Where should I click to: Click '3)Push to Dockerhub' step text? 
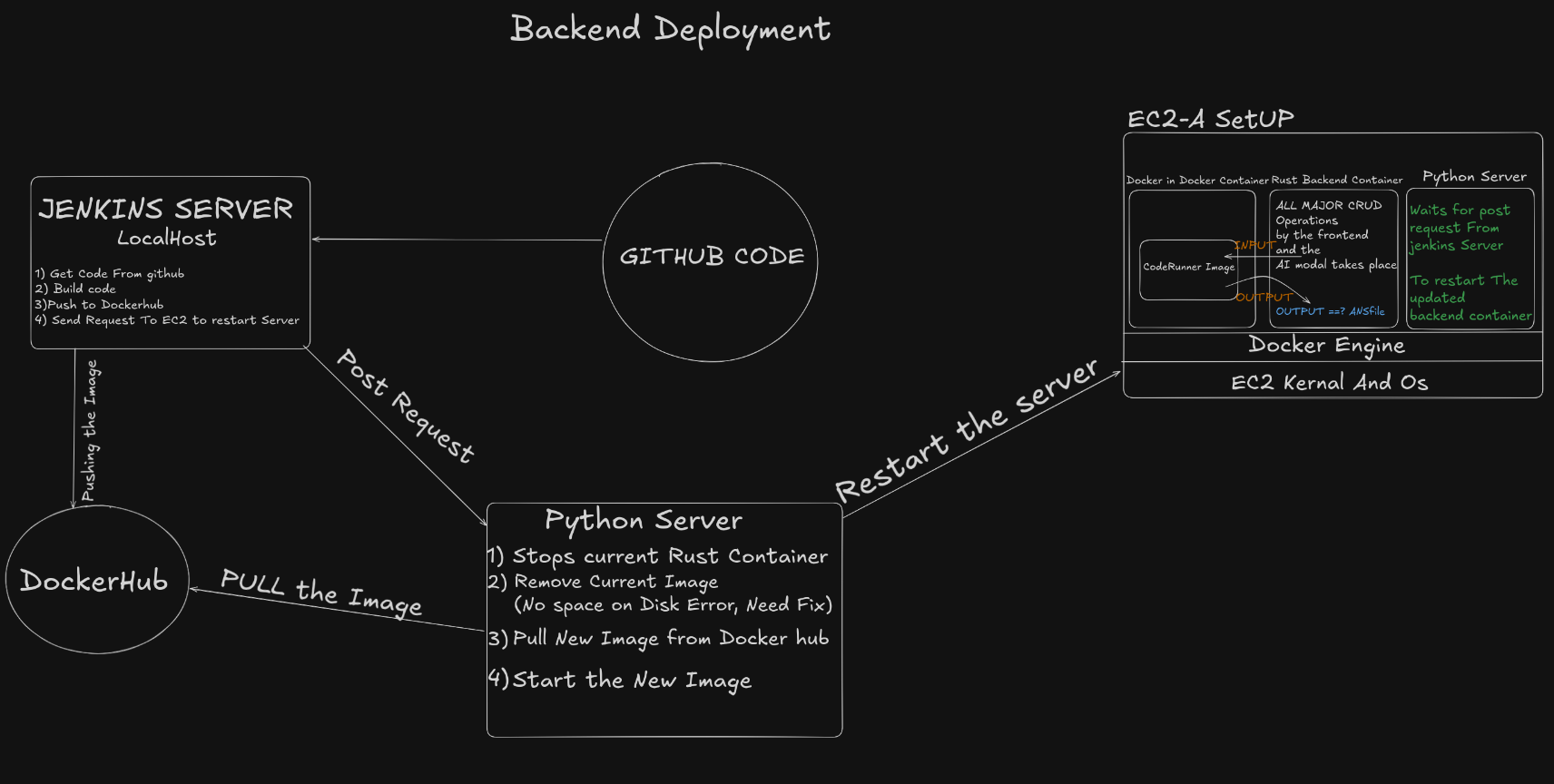point(99,305)
